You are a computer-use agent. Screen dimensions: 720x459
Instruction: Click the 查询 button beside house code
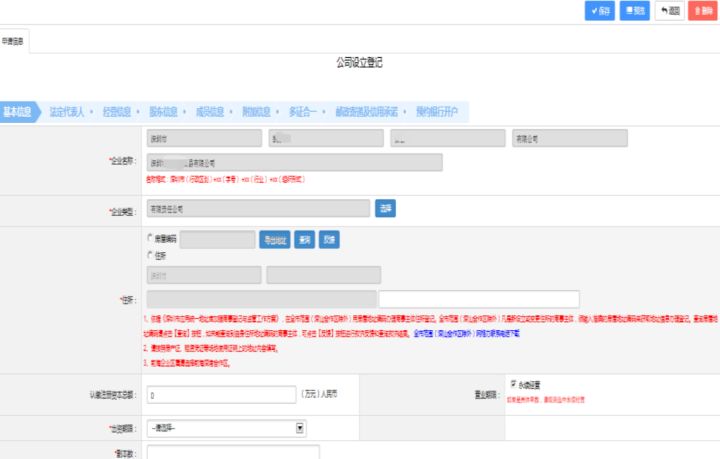click(x=304, y=240)
